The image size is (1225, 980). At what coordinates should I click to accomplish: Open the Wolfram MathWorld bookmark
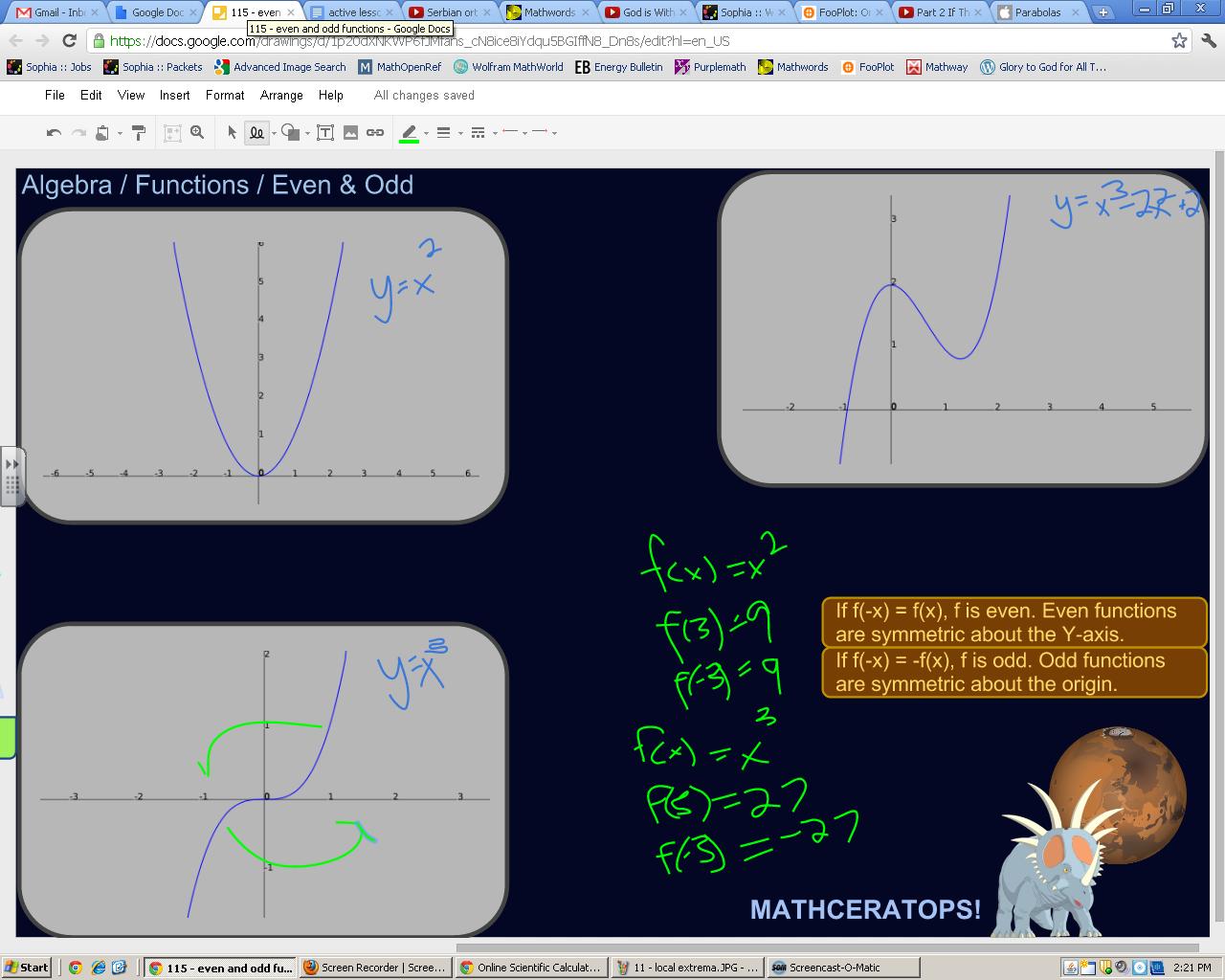tap(508, 67)
